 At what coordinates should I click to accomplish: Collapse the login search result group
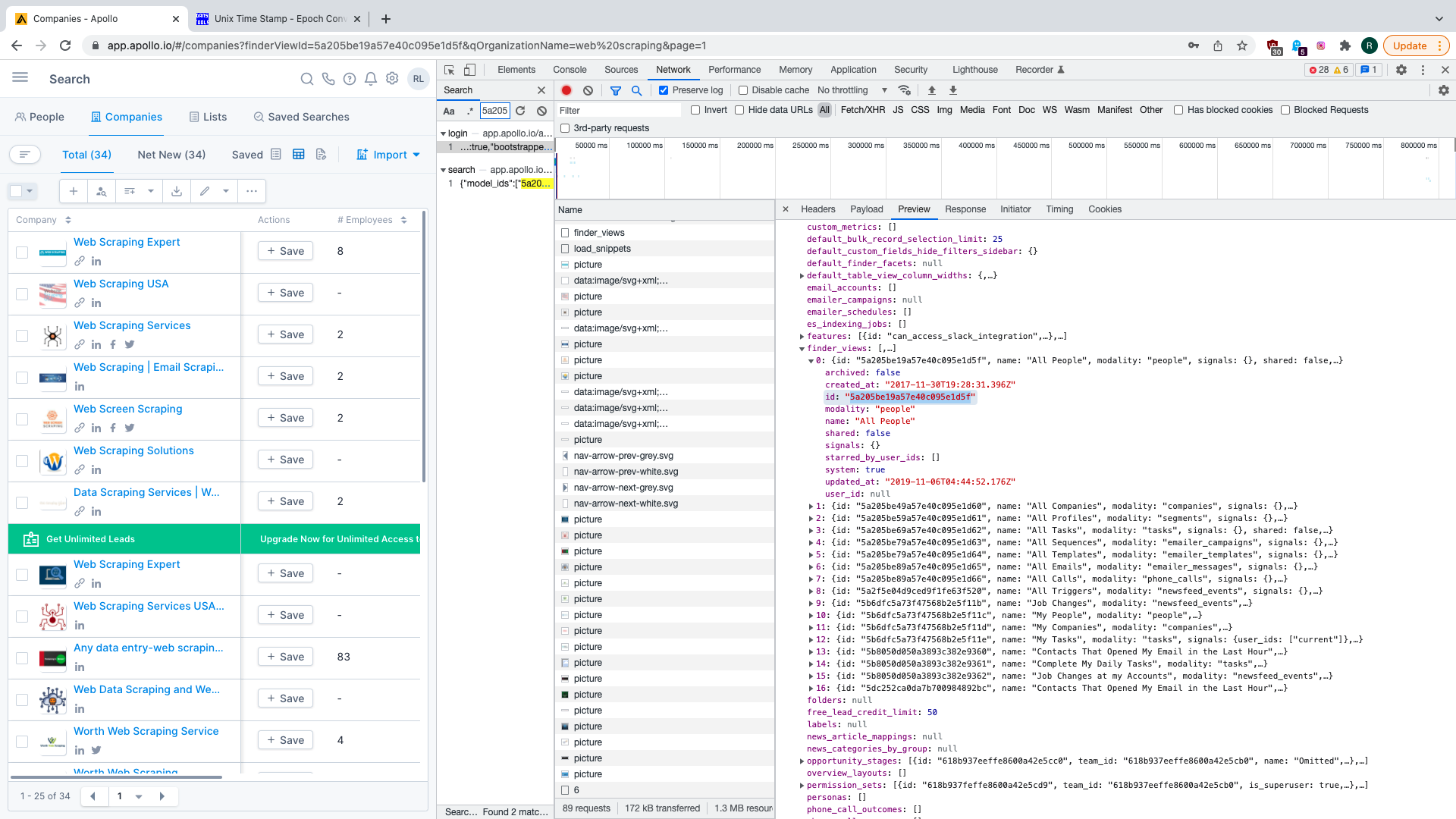tap(444, 133)
